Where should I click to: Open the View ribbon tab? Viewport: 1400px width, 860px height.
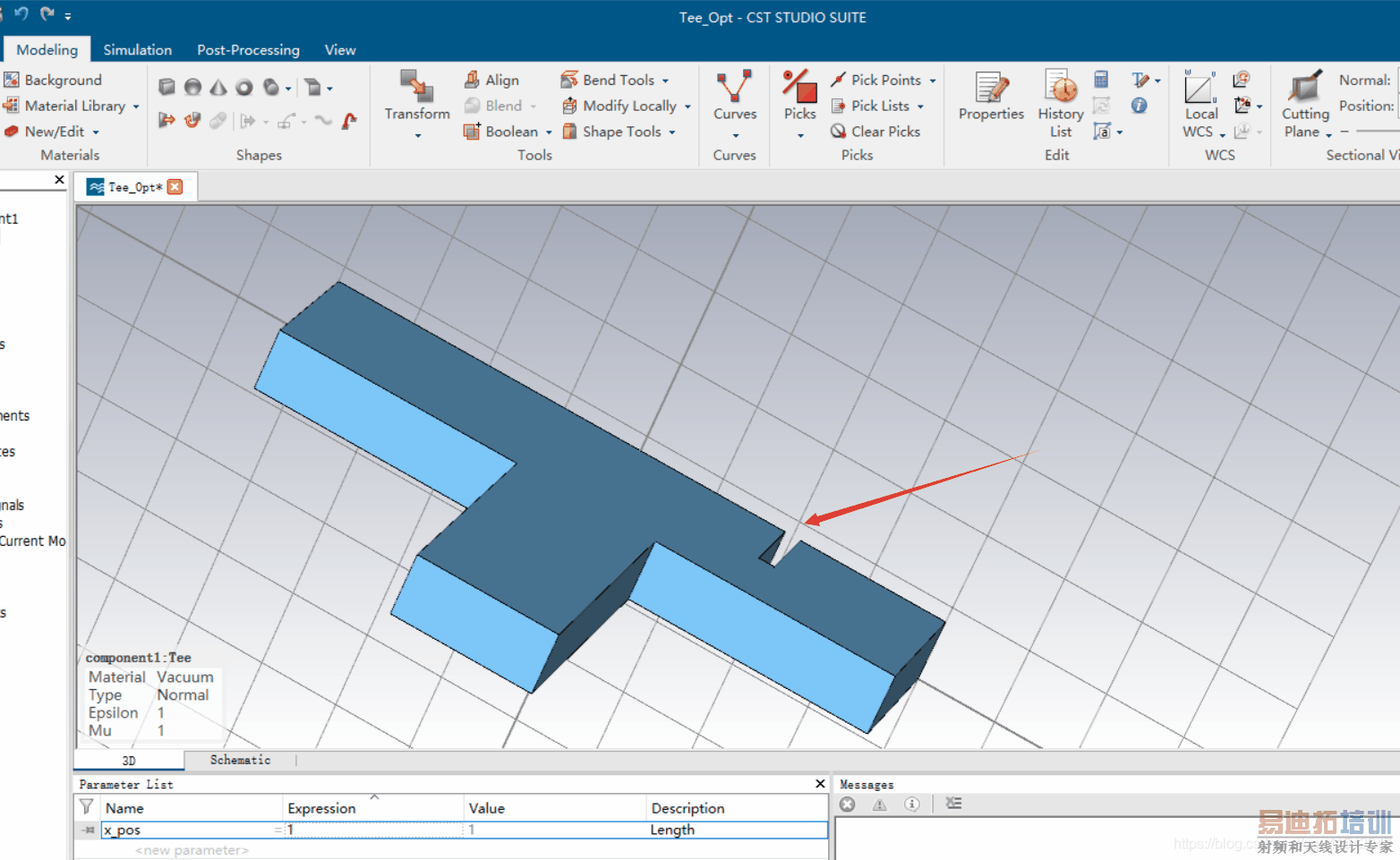pyautogui.click(x=339, y=49)
